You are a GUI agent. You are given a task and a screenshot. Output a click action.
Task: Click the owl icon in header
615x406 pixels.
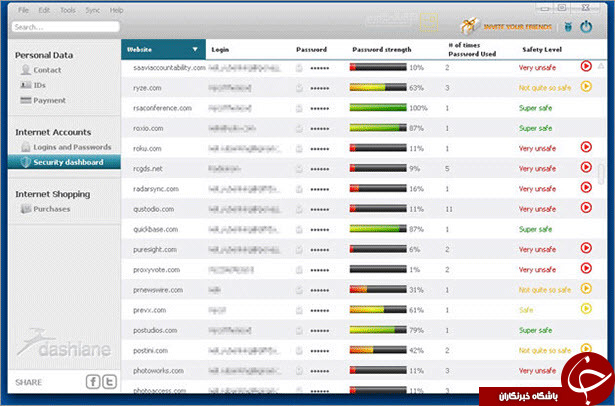coord(568,27)
